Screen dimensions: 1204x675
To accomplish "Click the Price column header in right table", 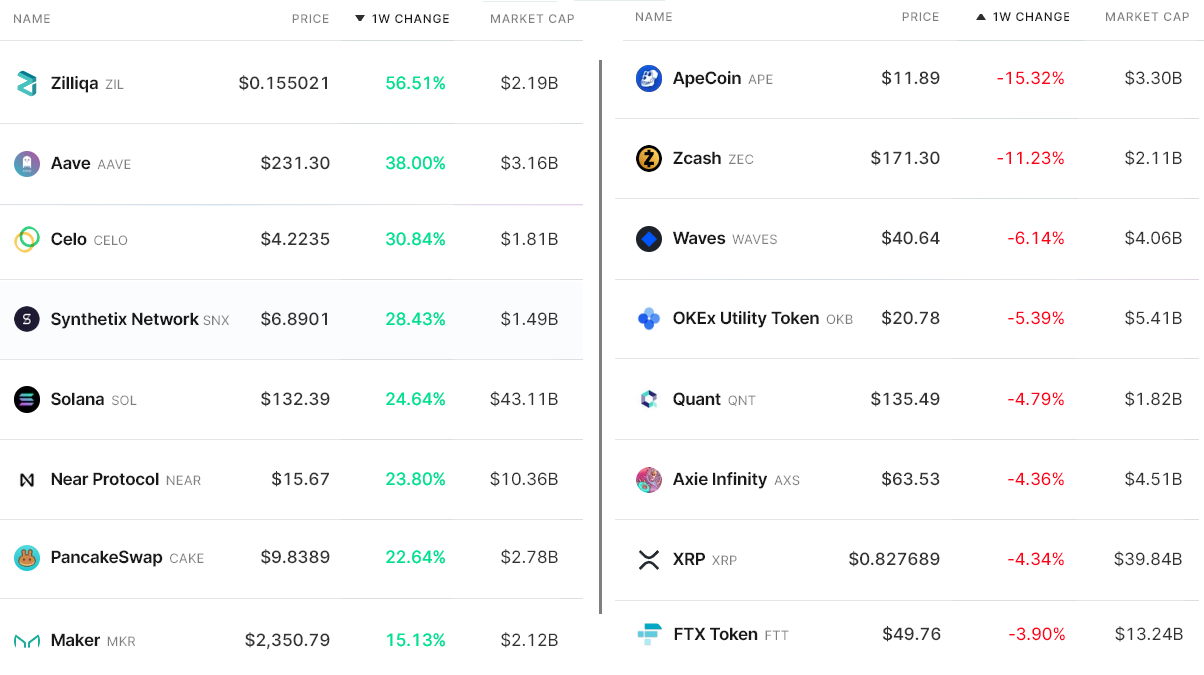I will [920, 17].
